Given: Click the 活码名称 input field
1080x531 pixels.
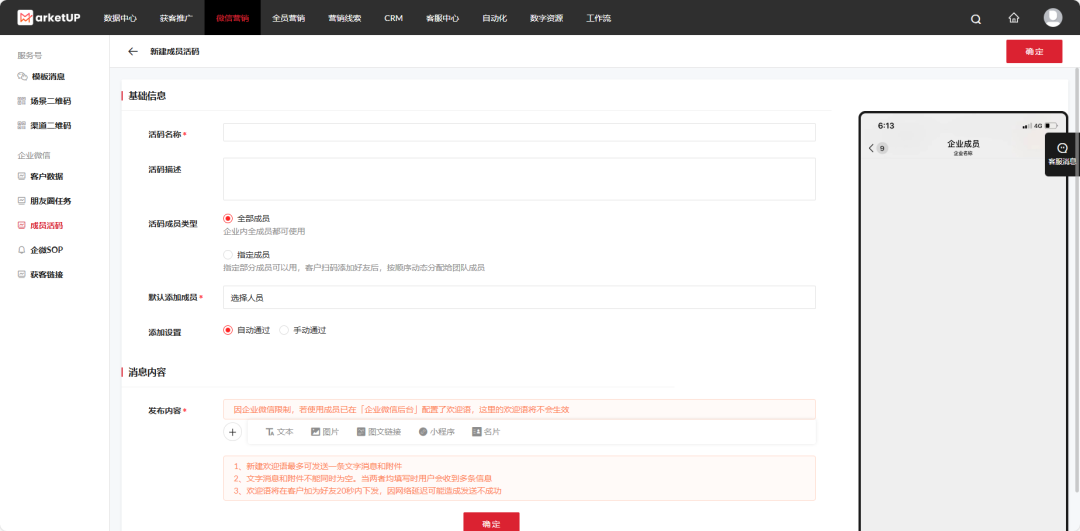Looking at the screenshot, I should pyautogui.click(x=518, y=133).
